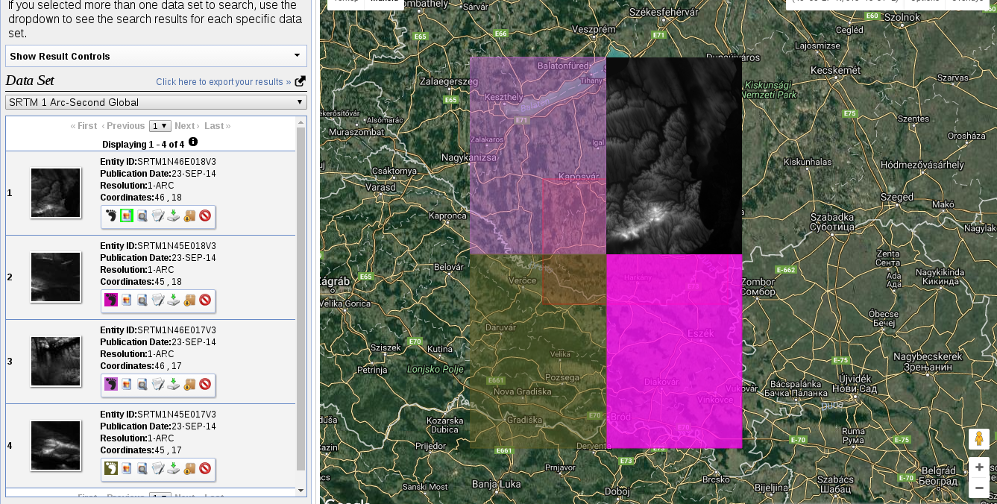Toggle footprint for result 1 SRTM1N46E018V3

(110, 215)
